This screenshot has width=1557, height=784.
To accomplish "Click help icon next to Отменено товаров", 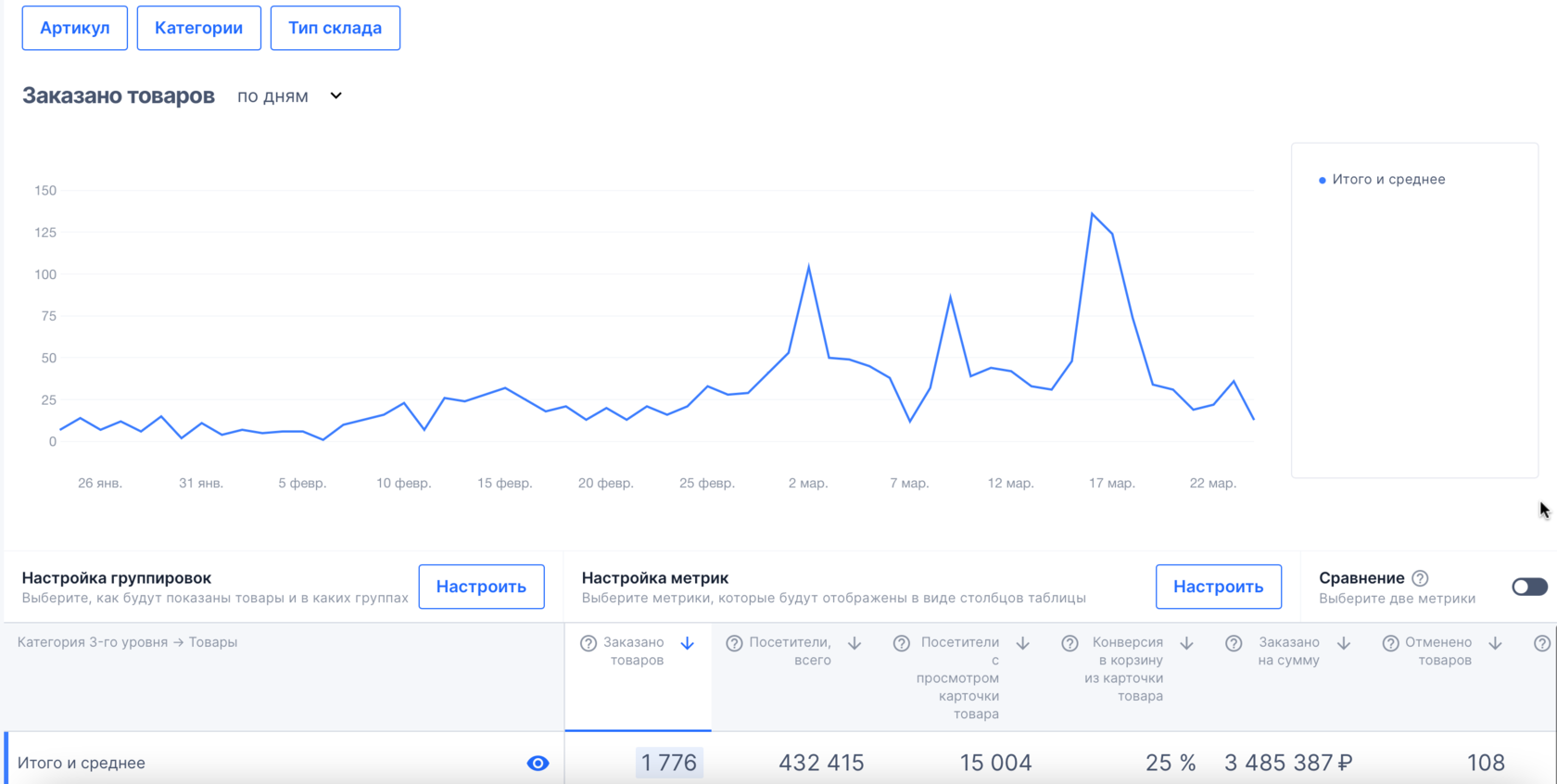I will [x=1390, y=643].
